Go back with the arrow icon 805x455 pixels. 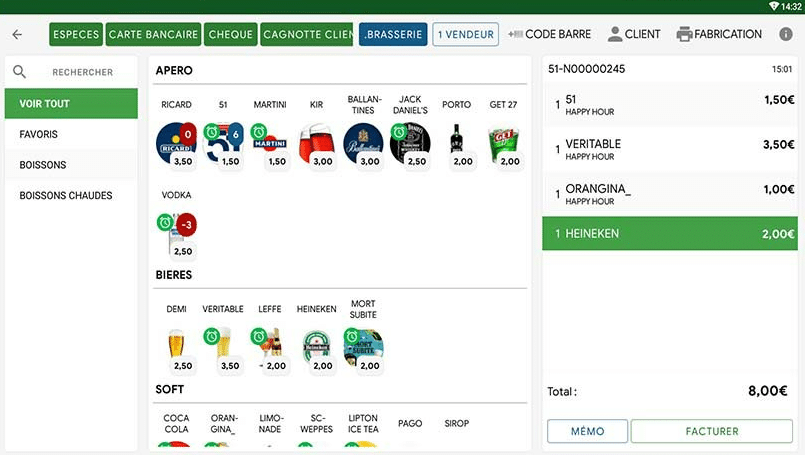click(17, 34)
